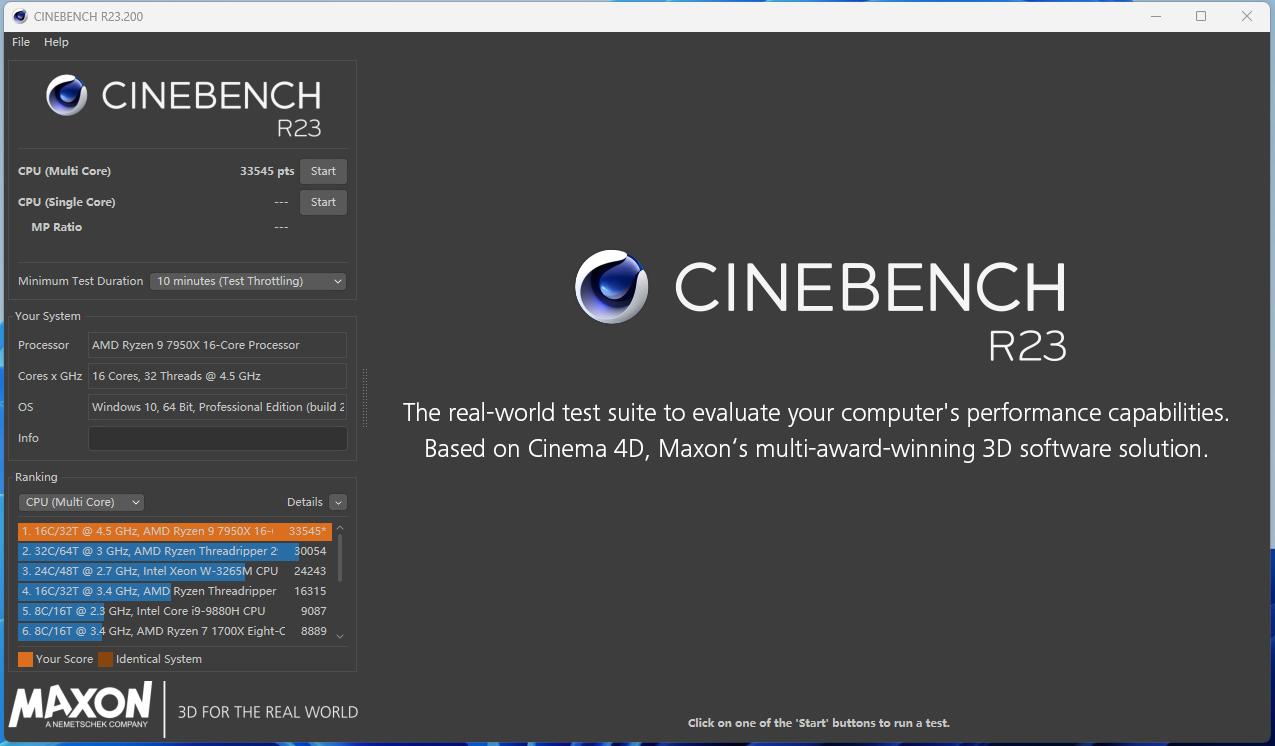This screenshot has height=746, width=1275.
Task: Minimize the Cinebench window
Action: click(x=1156, y=16)
